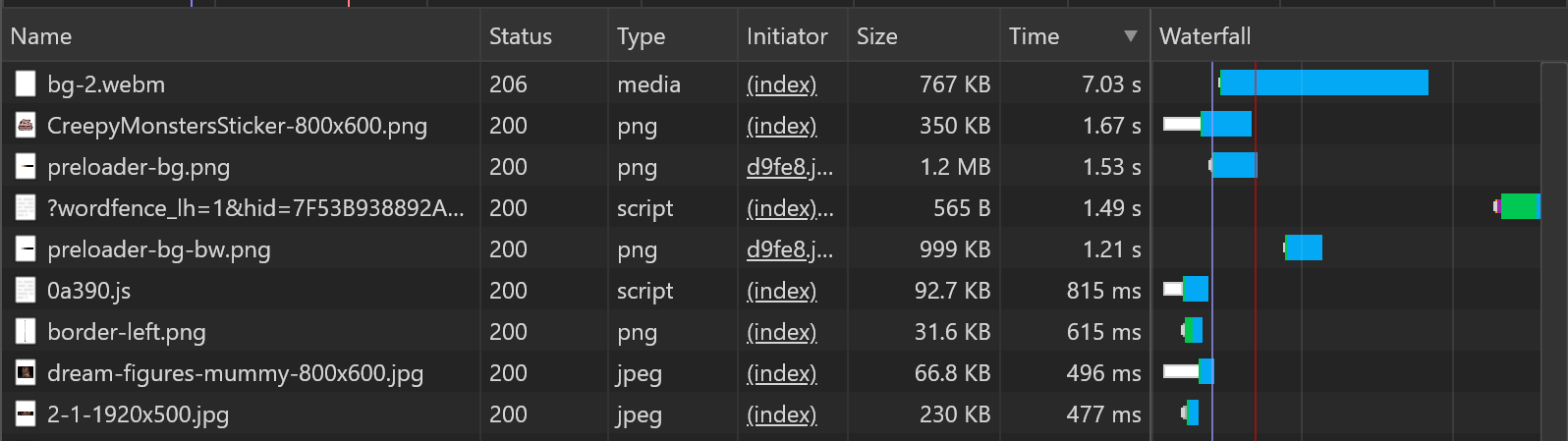Viewport: 1568px width, 441px height.
Task: Sort requests by Status column header
Action: 520,36
